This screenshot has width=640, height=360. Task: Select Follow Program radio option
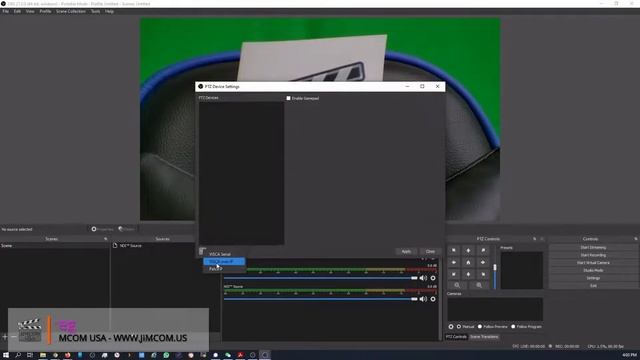click(x=513, y=327)
